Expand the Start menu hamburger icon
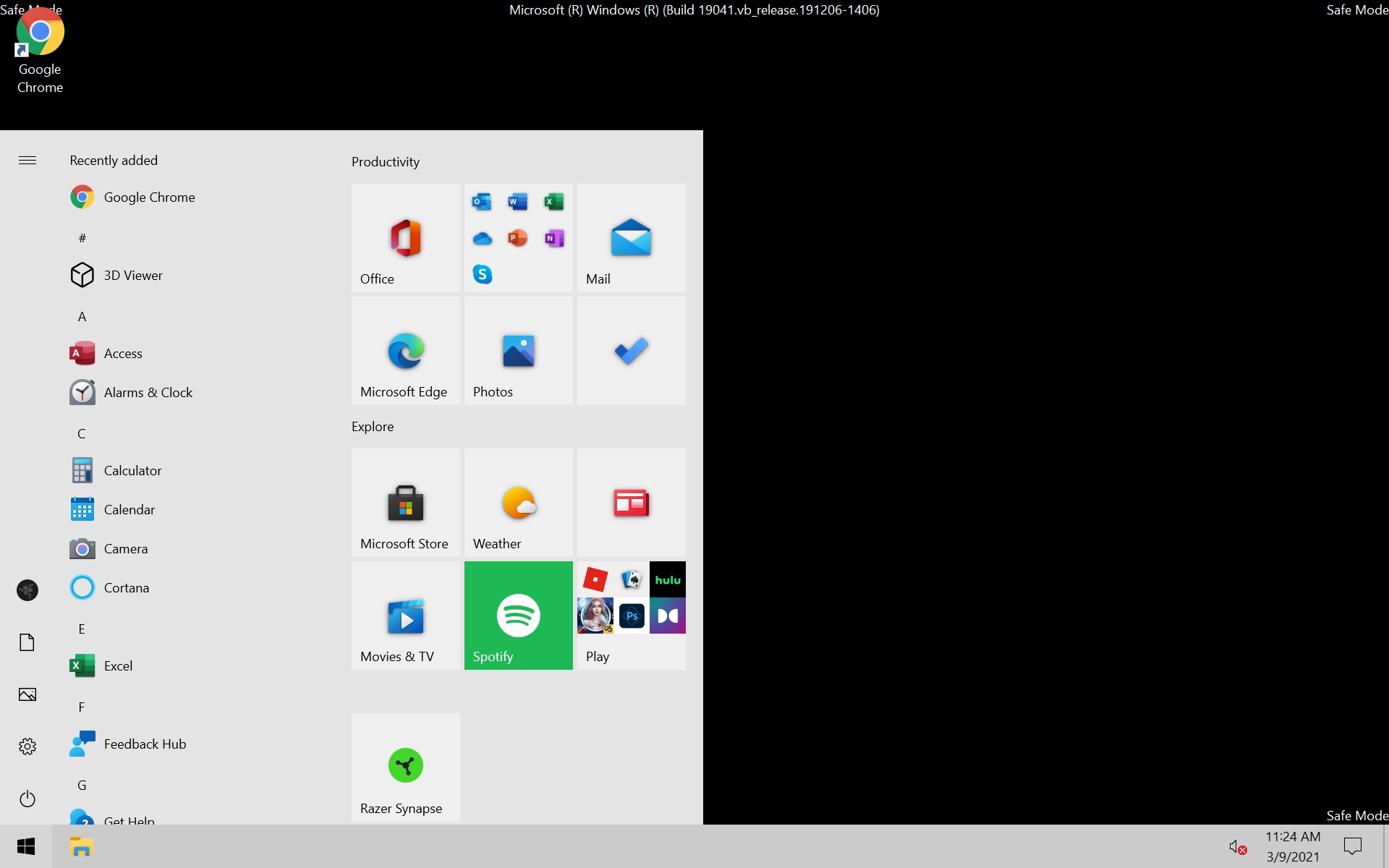The height and width of the screenshot is (868, 1389). 27,160
